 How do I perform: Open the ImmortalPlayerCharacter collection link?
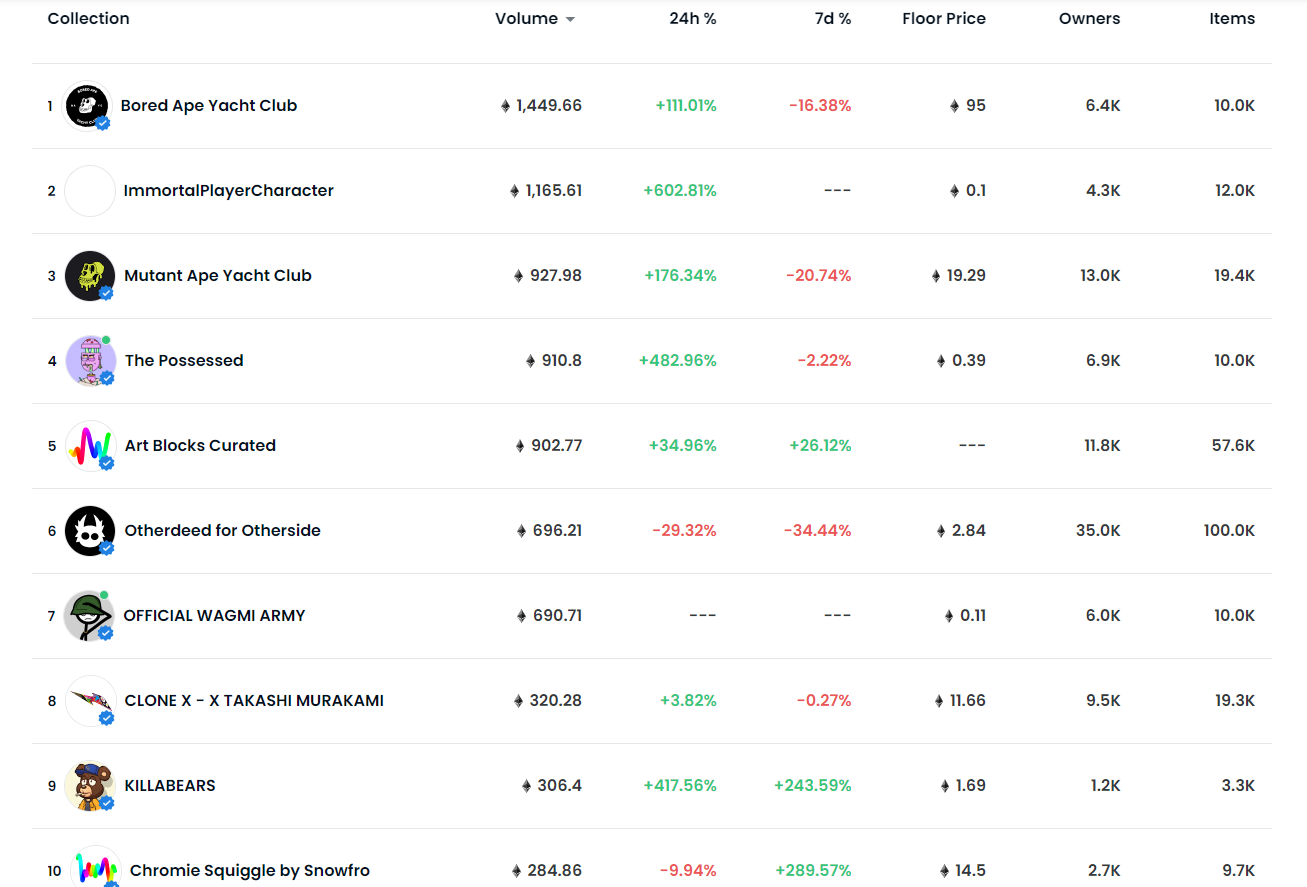pos(229,191)
